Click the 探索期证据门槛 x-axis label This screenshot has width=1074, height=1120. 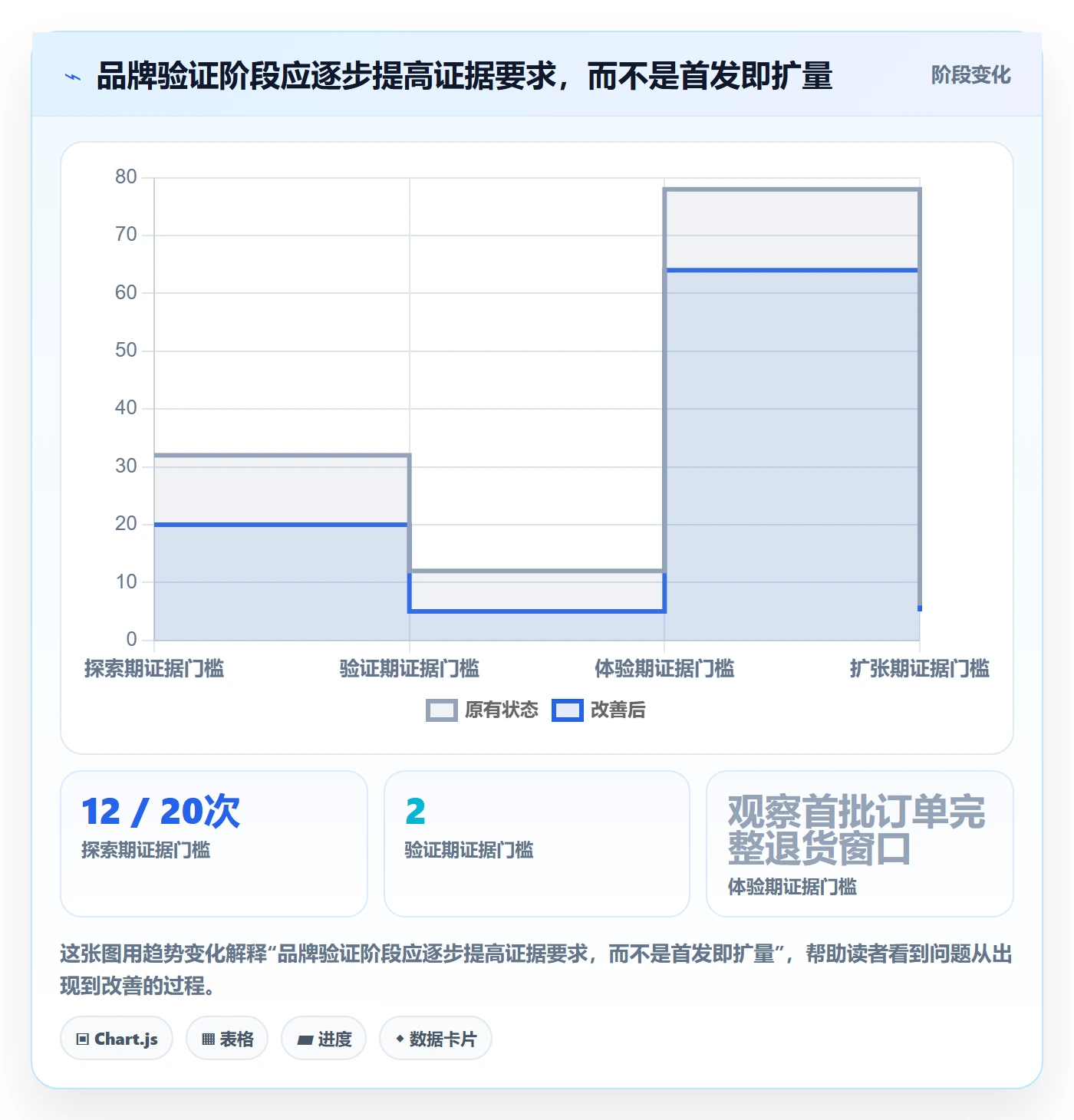(154, 669)
